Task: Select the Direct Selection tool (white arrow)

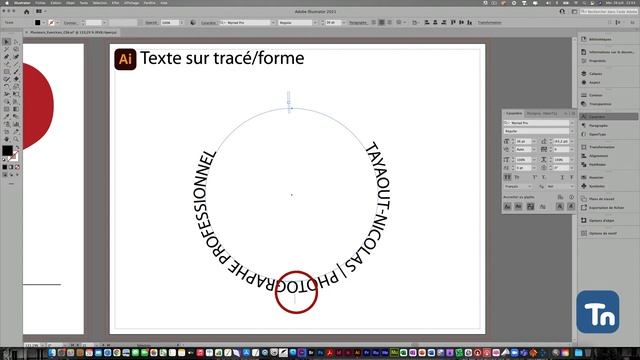Action: pyautogui.click(x=16, y=42)
